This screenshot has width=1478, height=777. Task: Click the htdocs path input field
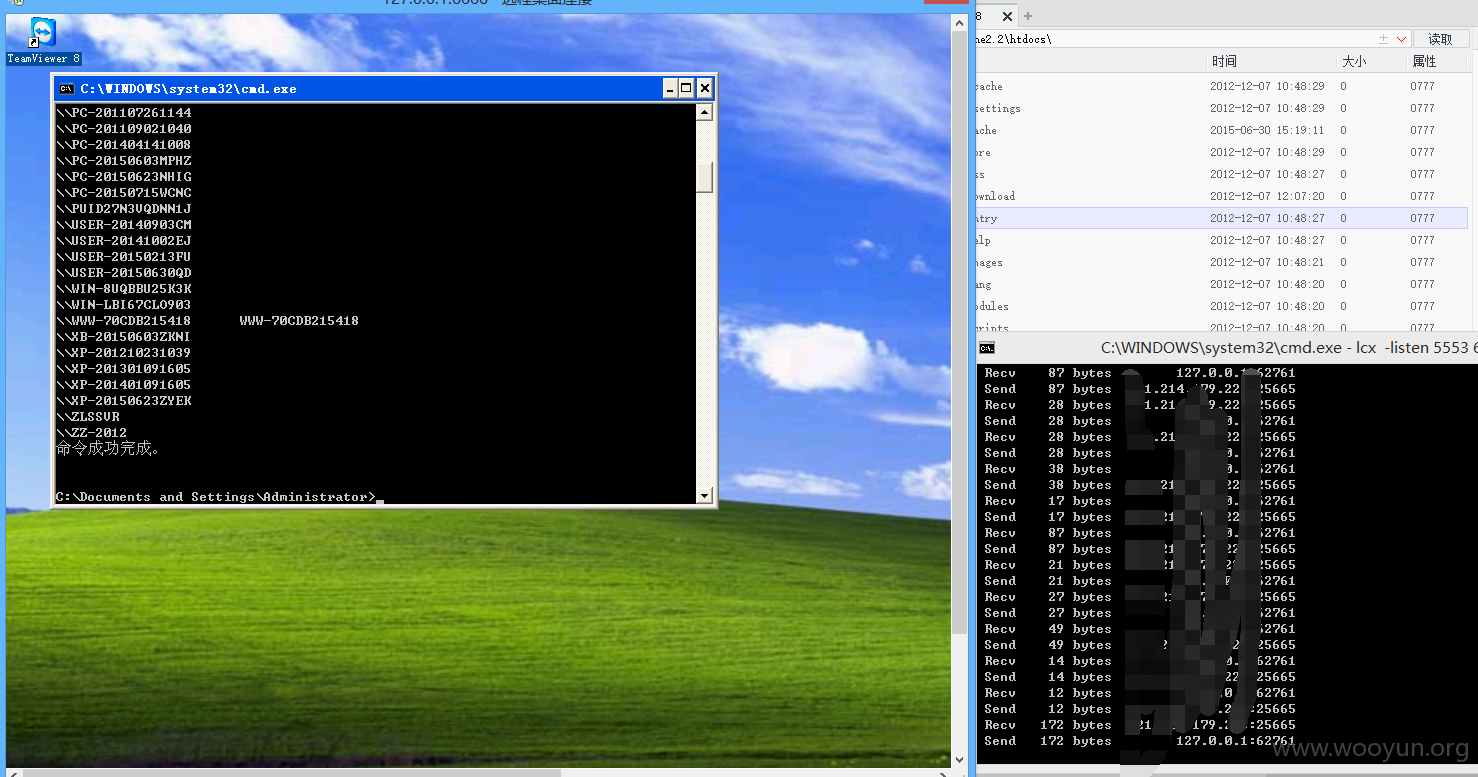point(1175,39)
